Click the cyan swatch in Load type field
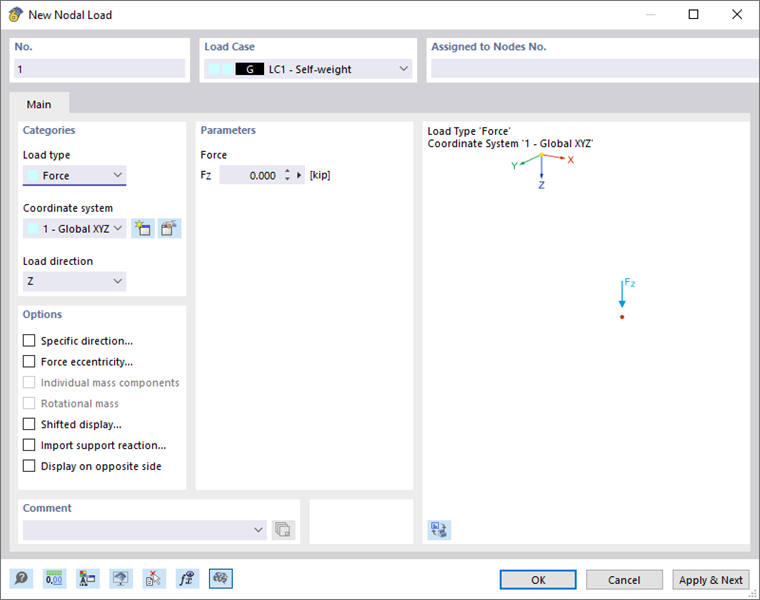The image size is (760, 600). tap(33, 175)
